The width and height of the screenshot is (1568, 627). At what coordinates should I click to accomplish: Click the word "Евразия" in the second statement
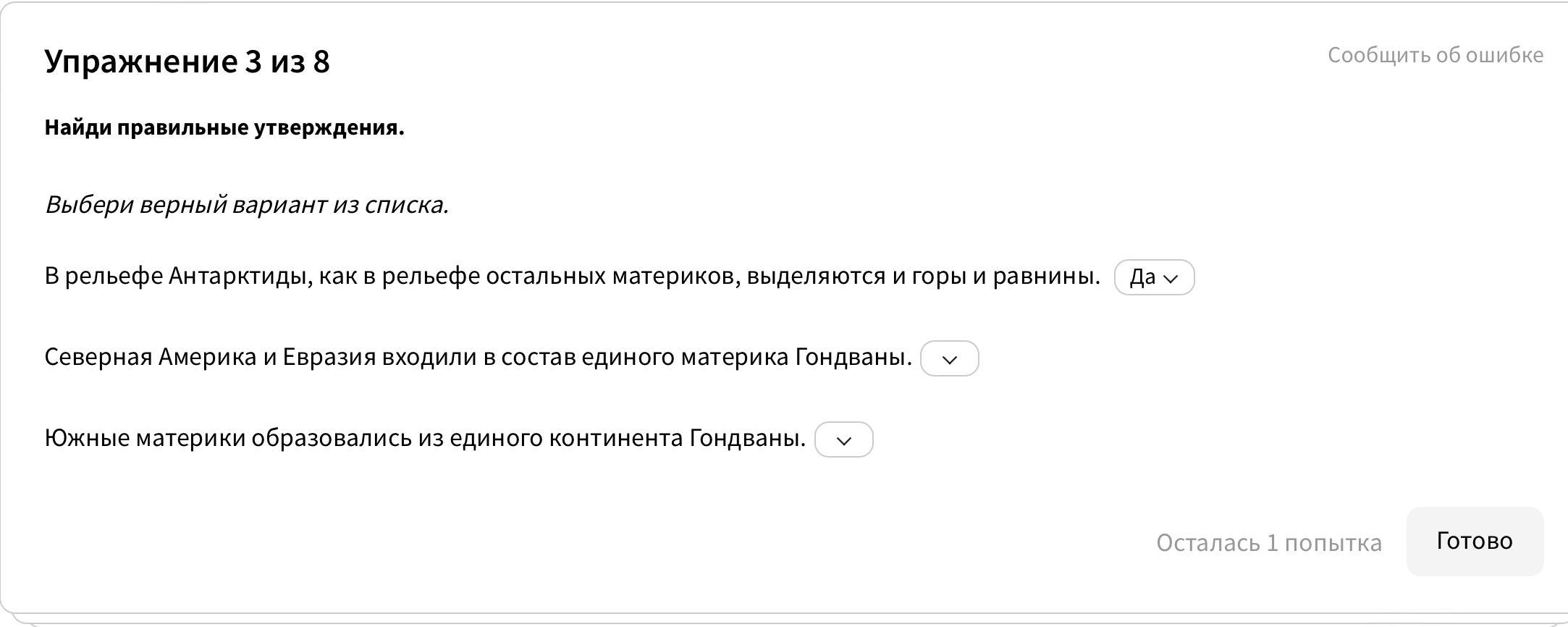329,357
